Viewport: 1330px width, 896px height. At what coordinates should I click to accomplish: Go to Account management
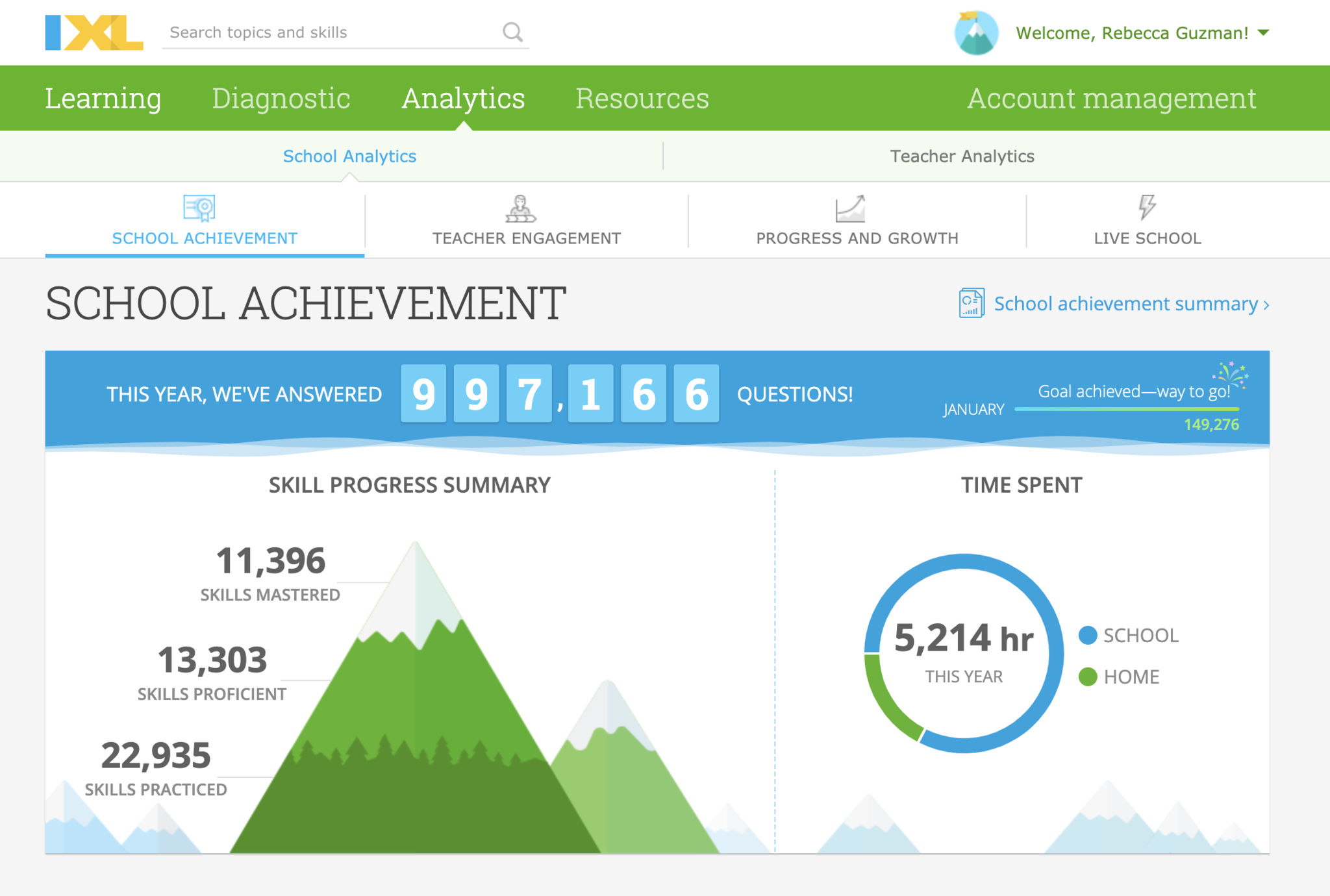point(1111,98)
